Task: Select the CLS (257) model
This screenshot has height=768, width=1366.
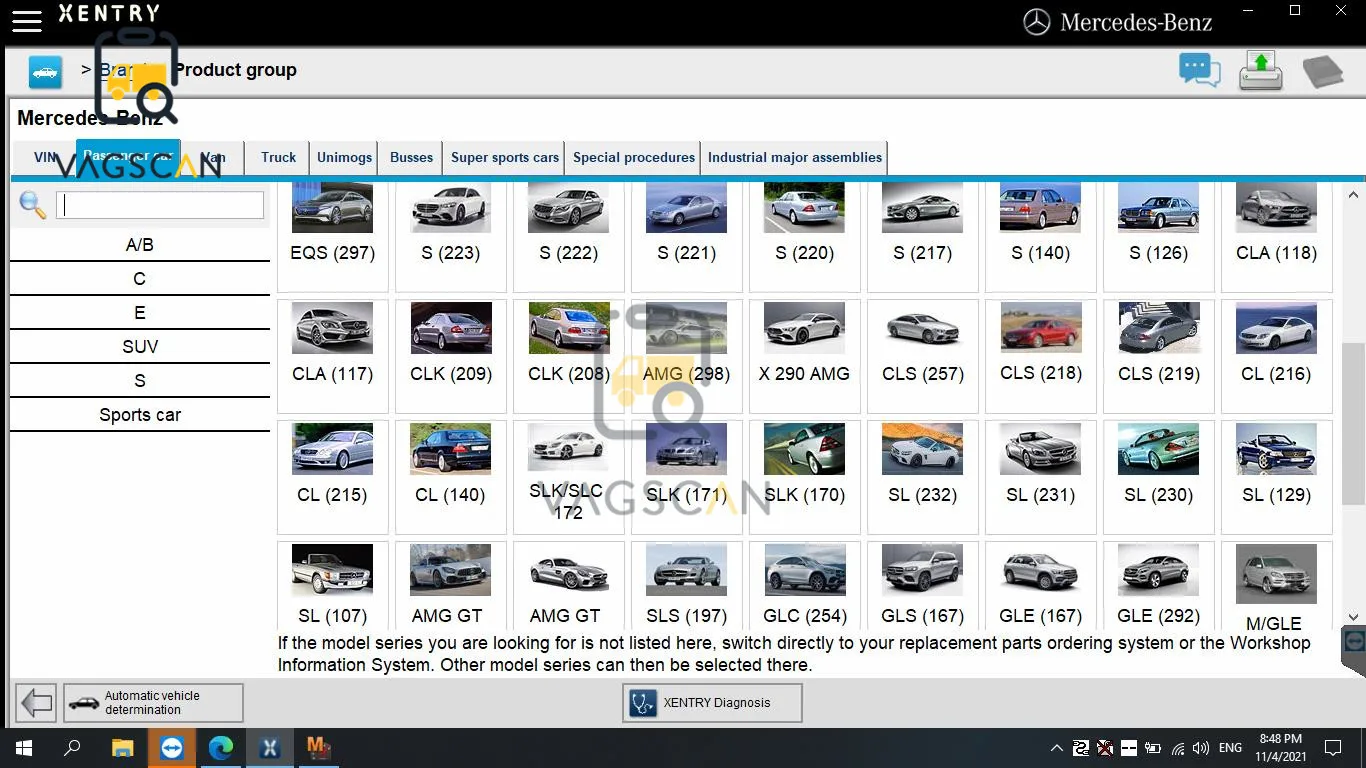Action: point(923,356)
